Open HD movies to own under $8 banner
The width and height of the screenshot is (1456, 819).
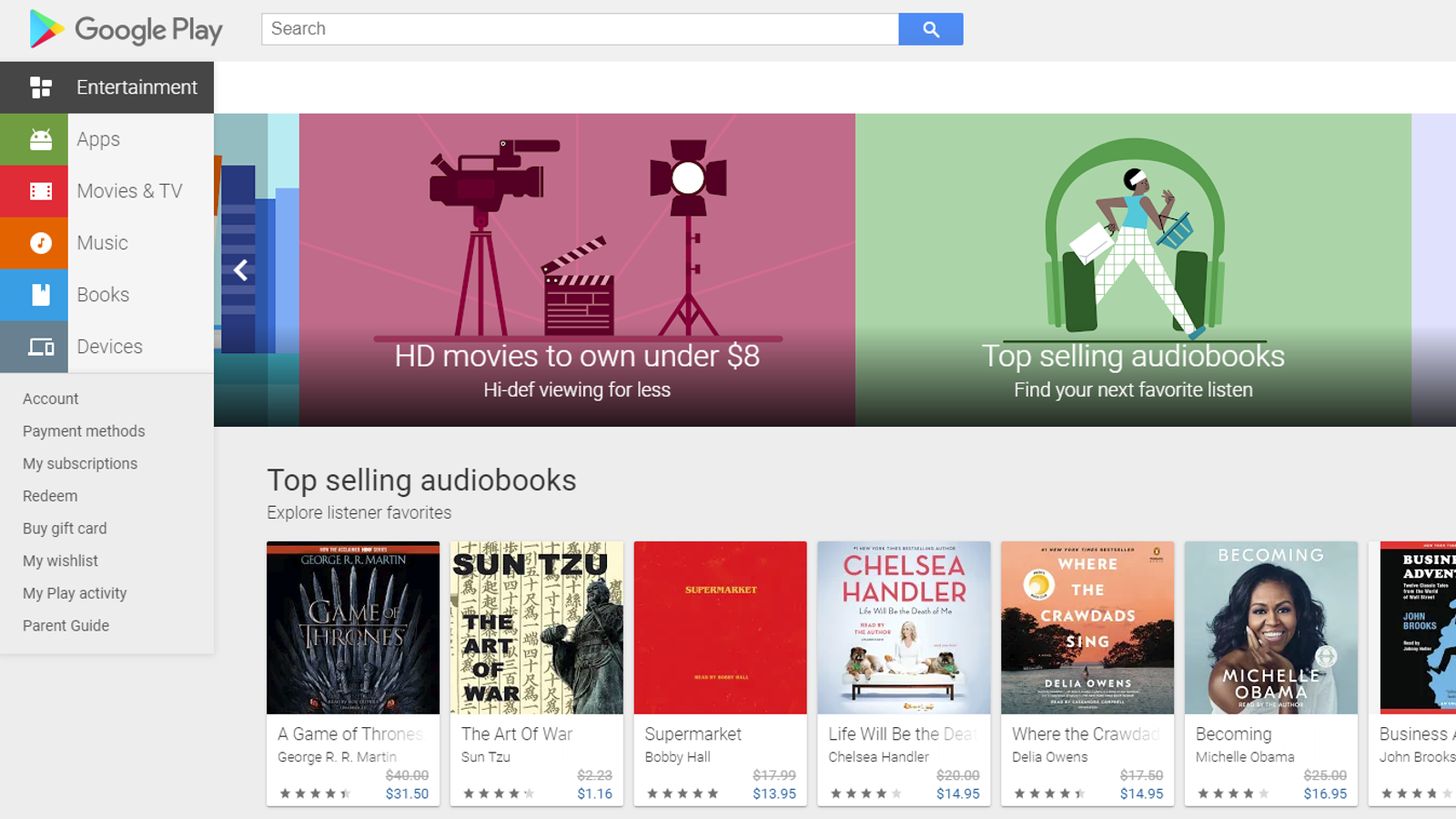(577, 270)
